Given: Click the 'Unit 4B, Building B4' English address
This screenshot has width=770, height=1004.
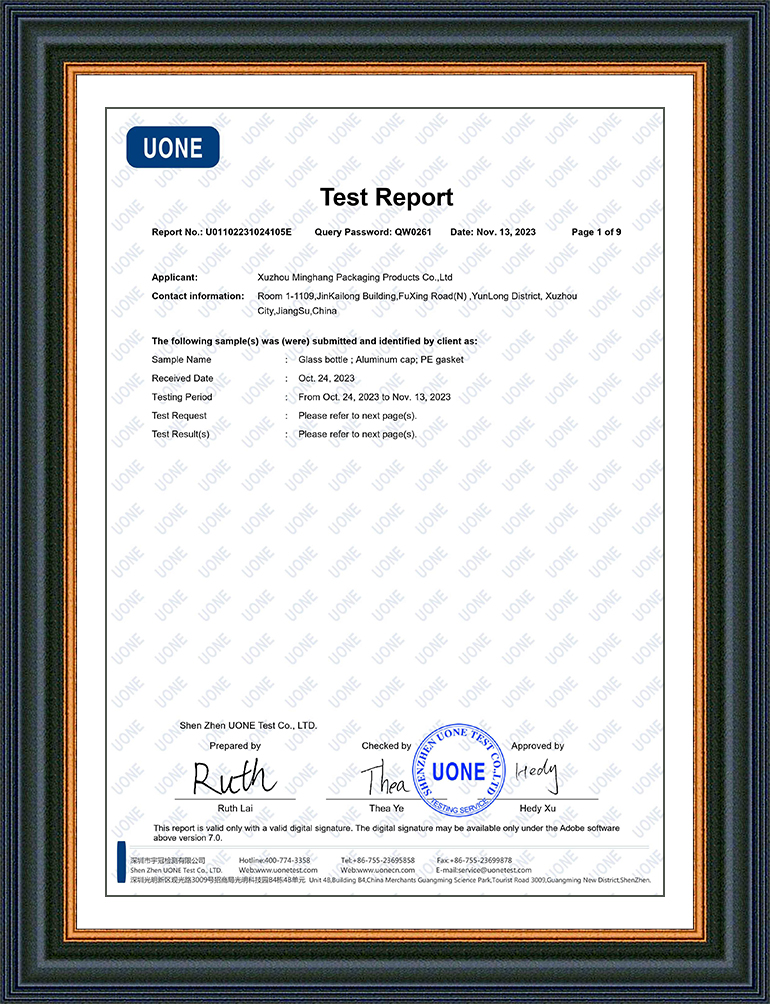Looking at the screenshot, I should coord(479,880).
